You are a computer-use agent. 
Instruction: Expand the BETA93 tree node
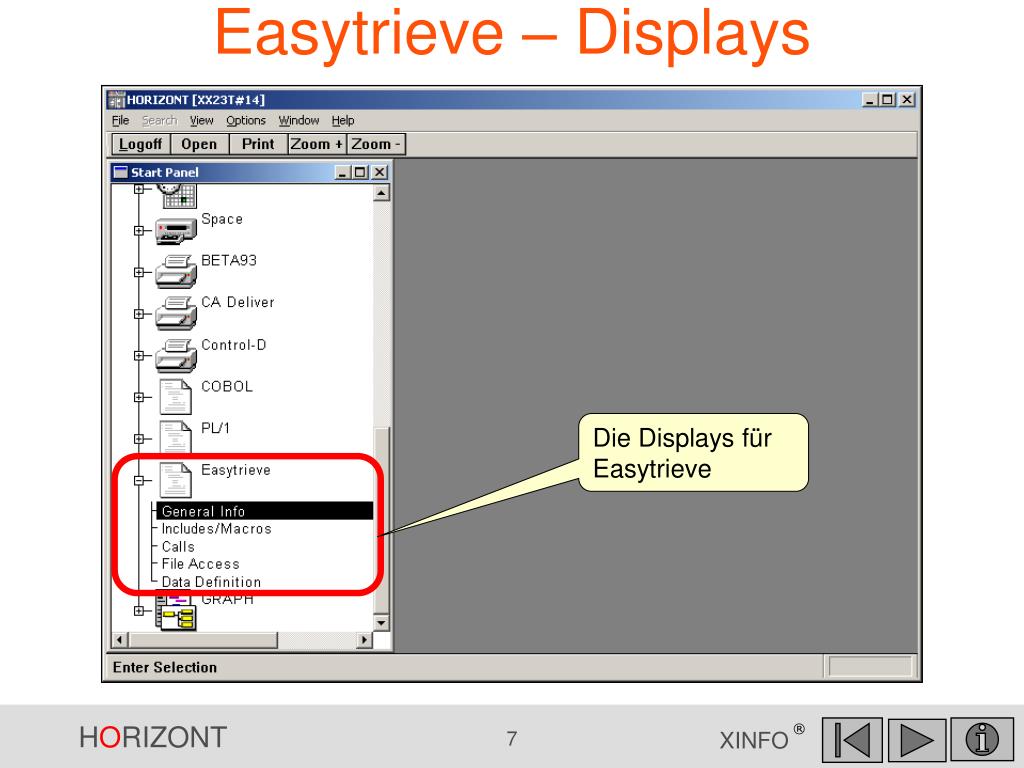click(x=138, y=272)
